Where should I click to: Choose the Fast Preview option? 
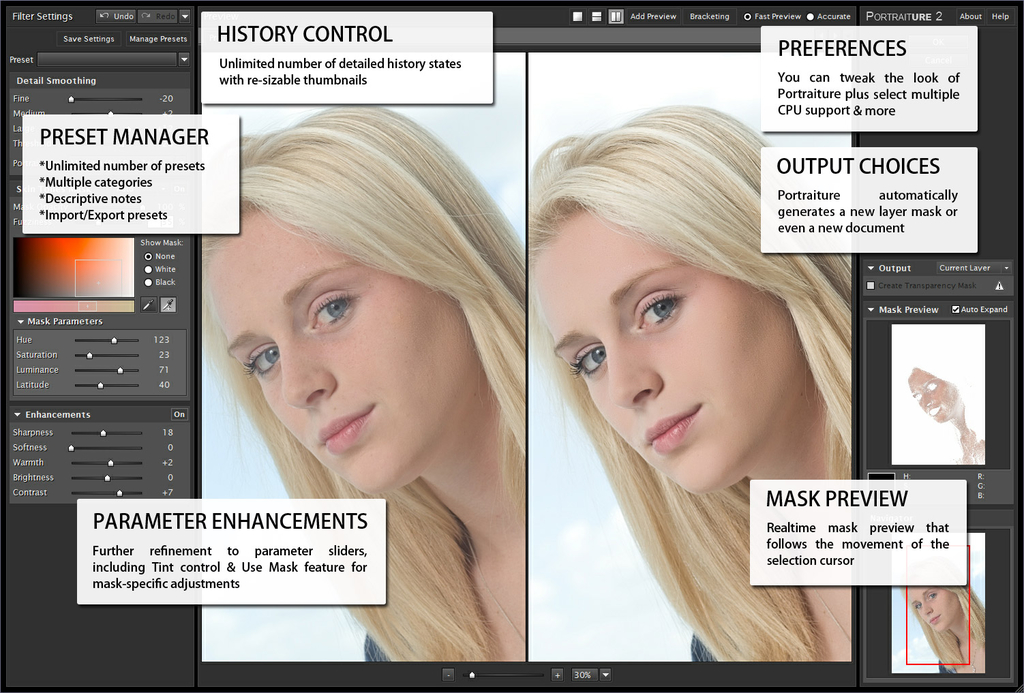pos(748,17)
